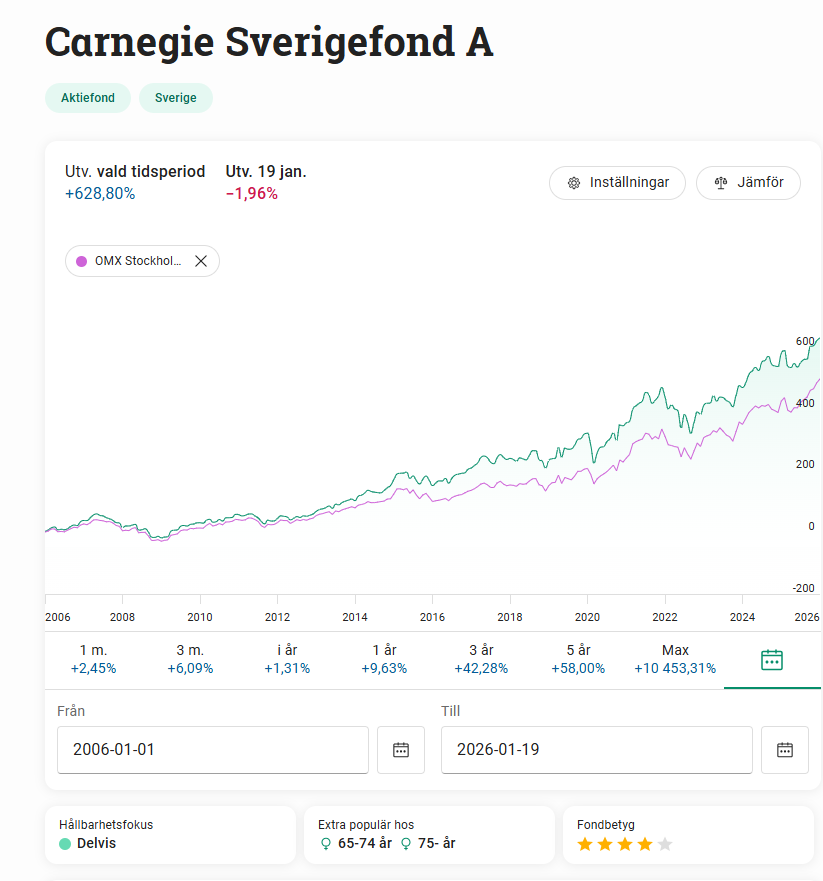Toggle the OMX Stockholm comparison chip
The width and height of the screenshot is (823, 881).
pos(135,260)
